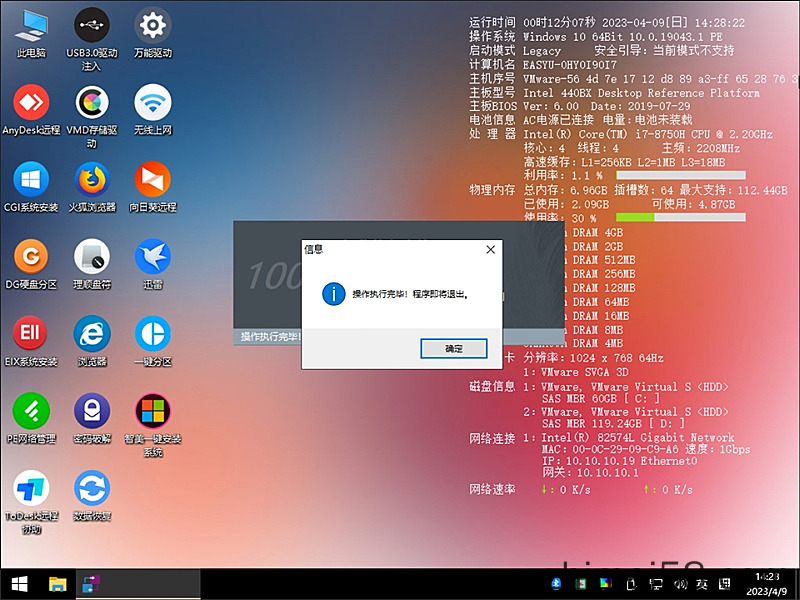Click the DRAM 512MB row
This screenshot has height=600, width=800.
[x=603, y=260]
